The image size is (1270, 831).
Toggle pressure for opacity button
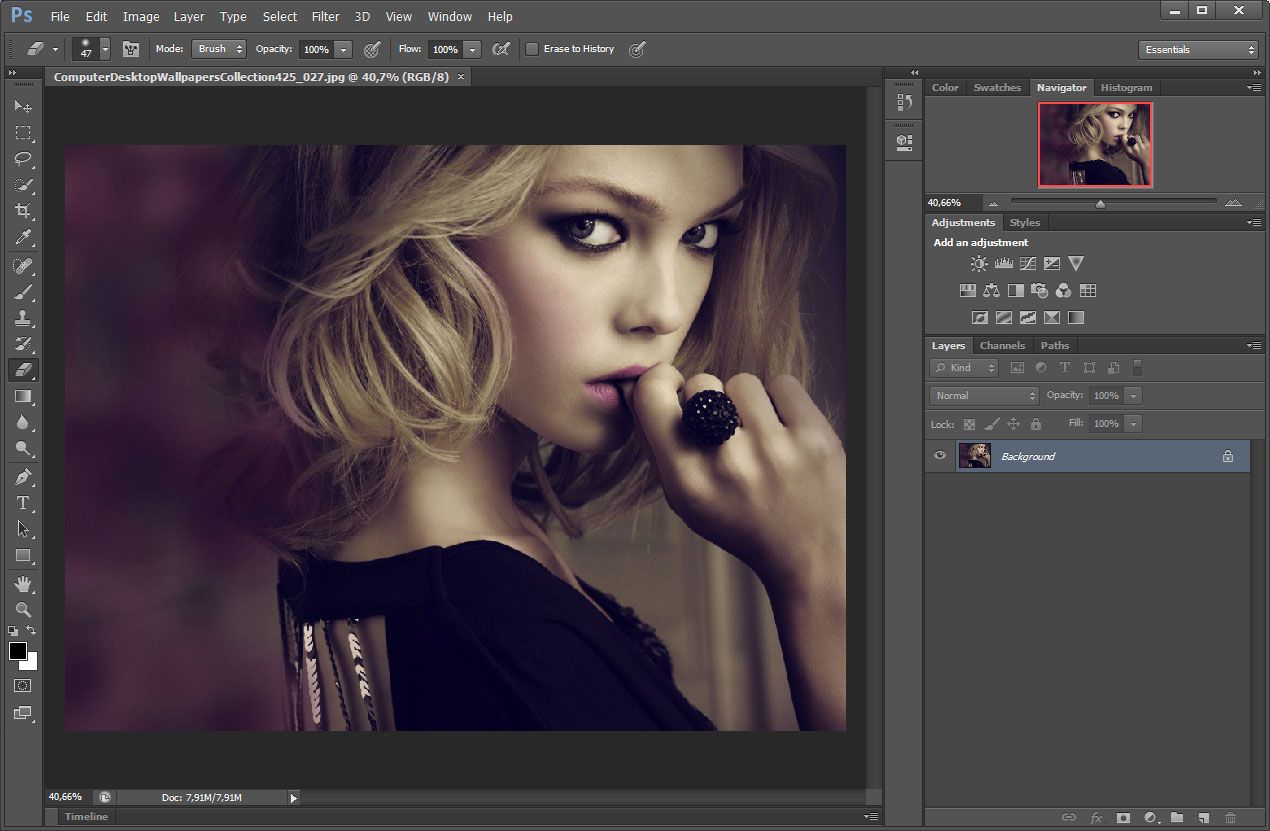(372, 49)
